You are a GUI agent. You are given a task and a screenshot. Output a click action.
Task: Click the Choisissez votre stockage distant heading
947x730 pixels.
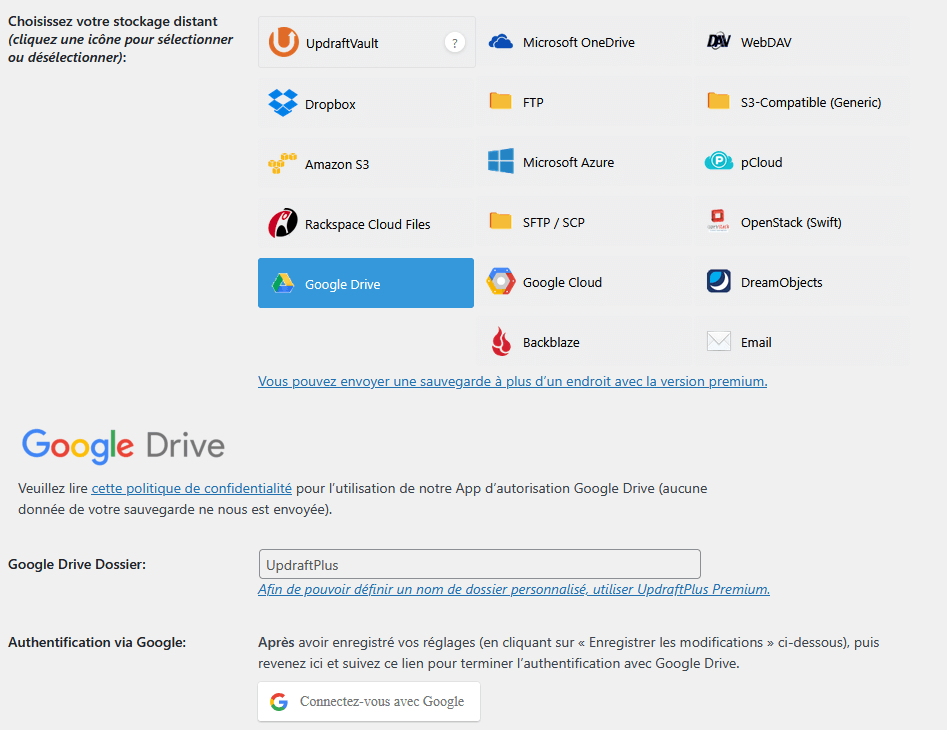click(112, 21)
